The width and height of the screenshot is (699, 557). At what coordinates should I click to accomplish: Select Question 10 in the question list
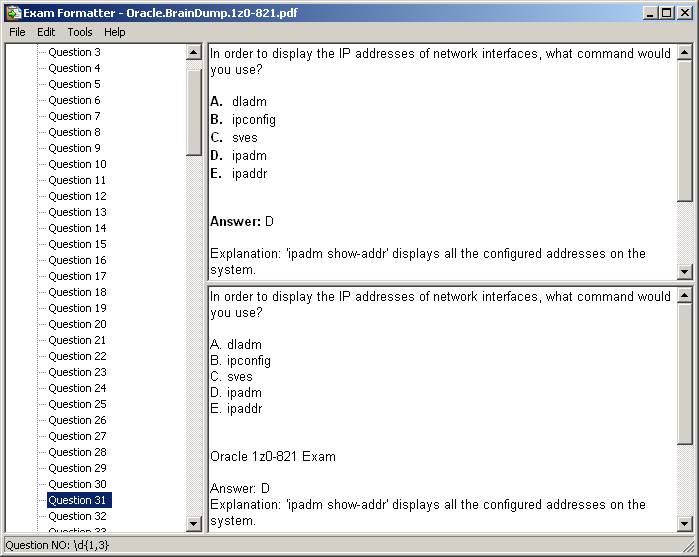click(77, 164)
